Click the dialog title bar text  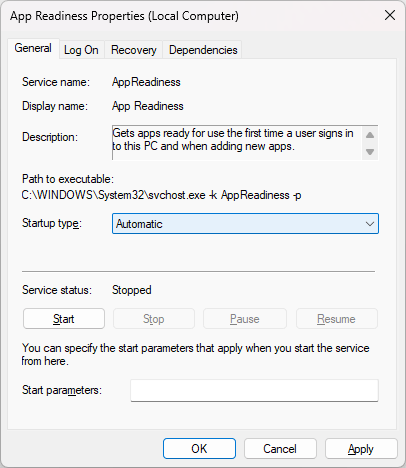(x=124, y=16)
